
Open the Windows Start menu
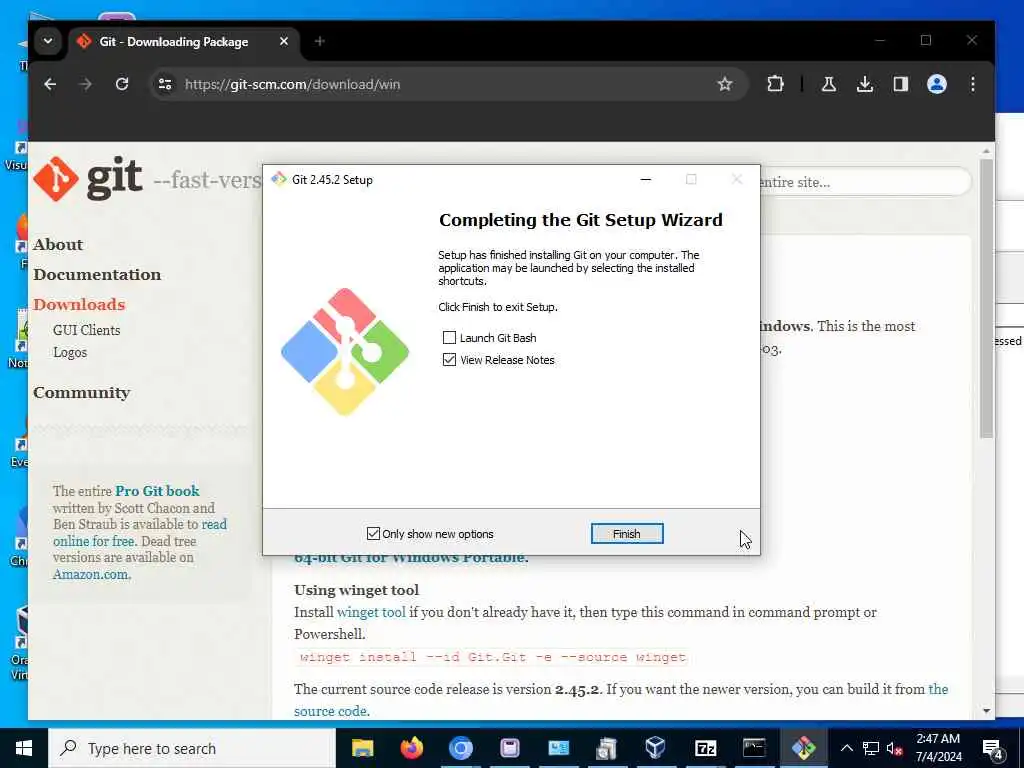[x=24, y=748]
